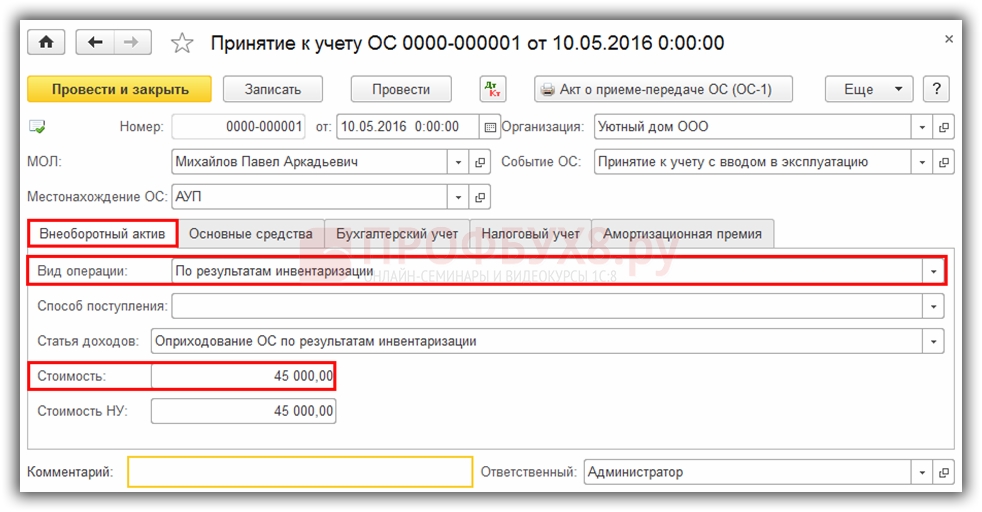Viewport: 982px width, 512px height.
Task: Add document to favorites with star icon
Action: pos(182,43)
